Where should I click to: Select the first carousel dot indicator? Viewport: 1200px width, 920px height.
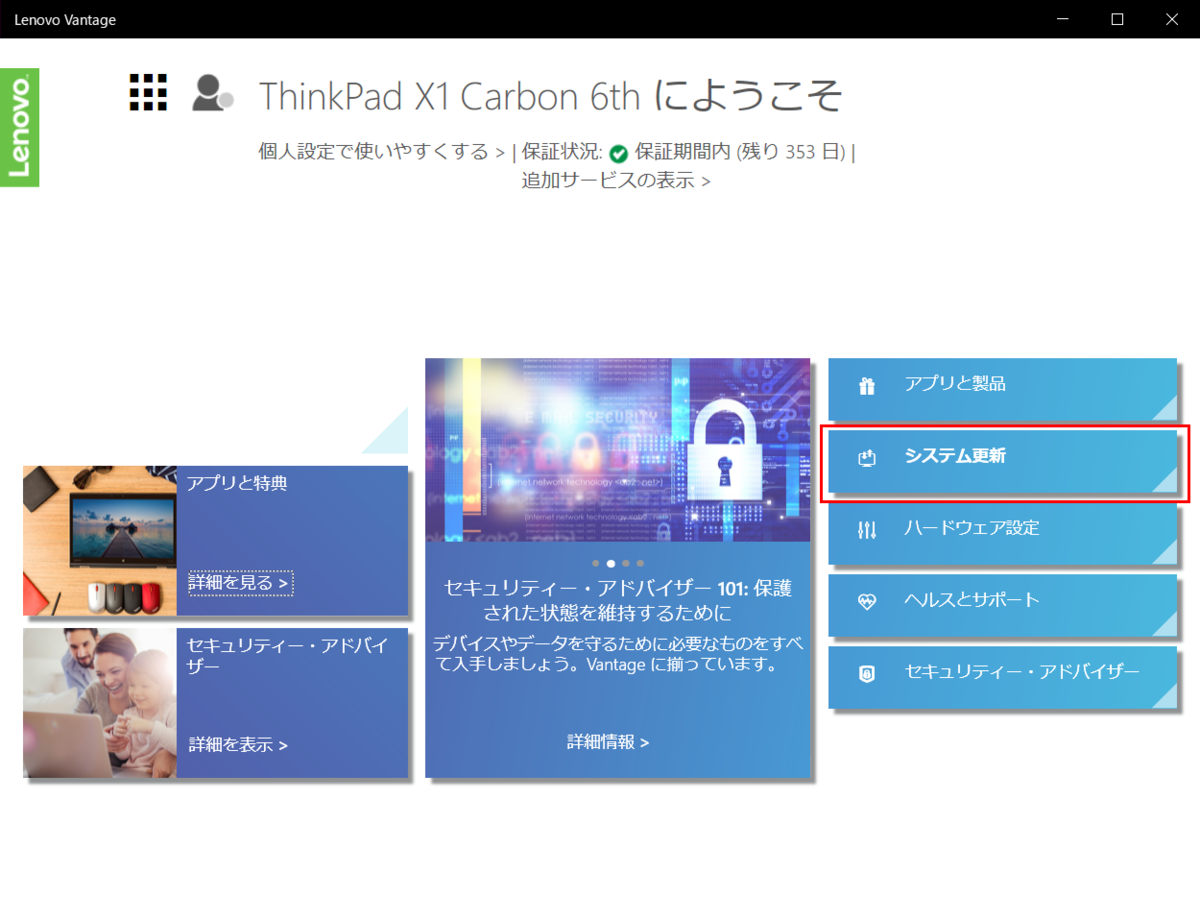click(x=596, y=564)
